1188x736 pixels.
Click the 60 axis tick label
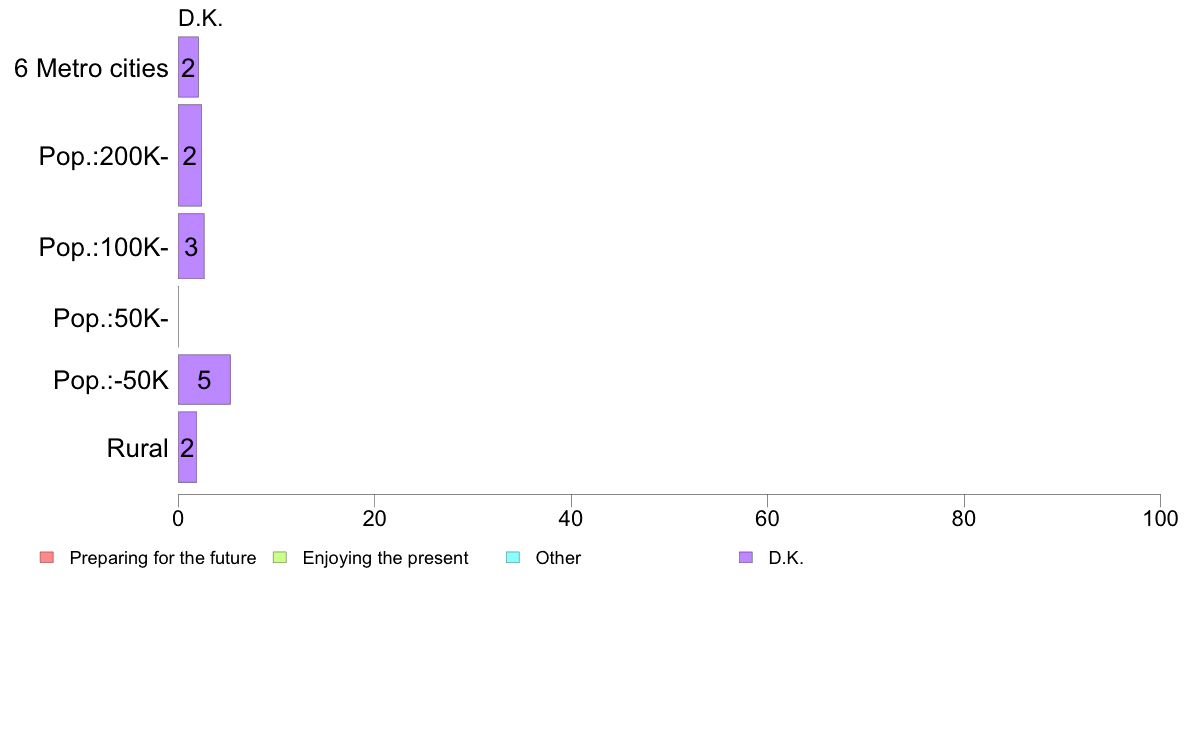click(x=768, y=518)
